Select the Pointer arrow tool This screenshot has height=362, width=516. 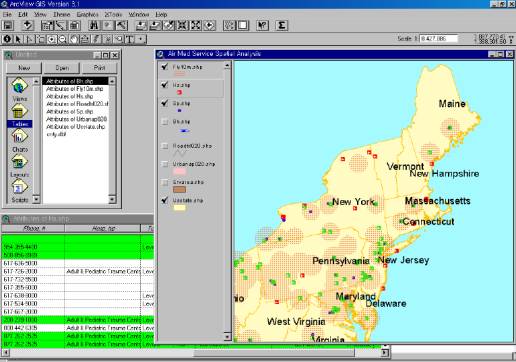click(x=18, y=39)
